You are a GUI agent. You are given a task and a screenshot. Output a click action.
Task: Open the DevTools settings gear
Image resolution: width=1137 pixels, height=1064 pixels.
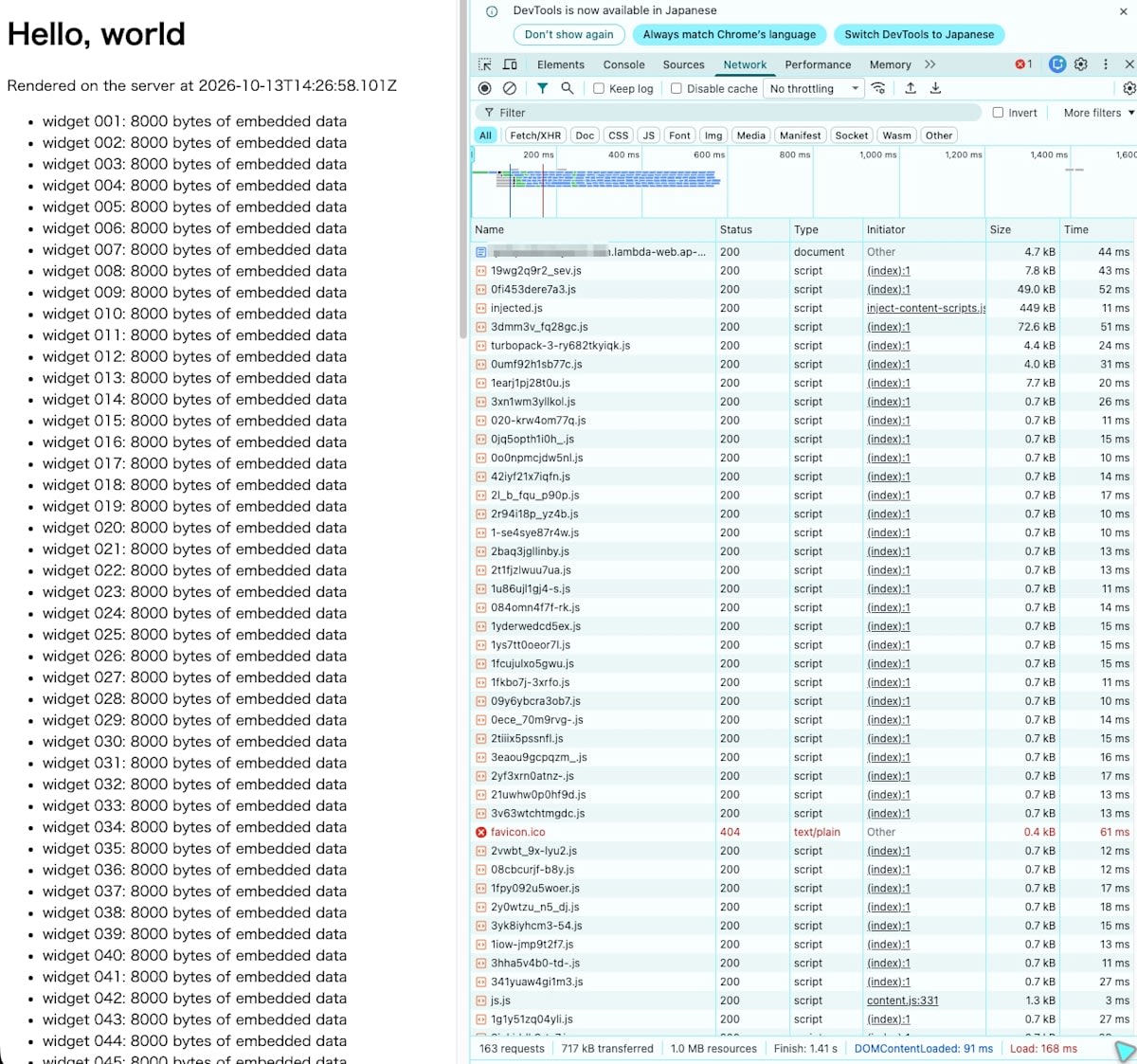click(1081, 64)
